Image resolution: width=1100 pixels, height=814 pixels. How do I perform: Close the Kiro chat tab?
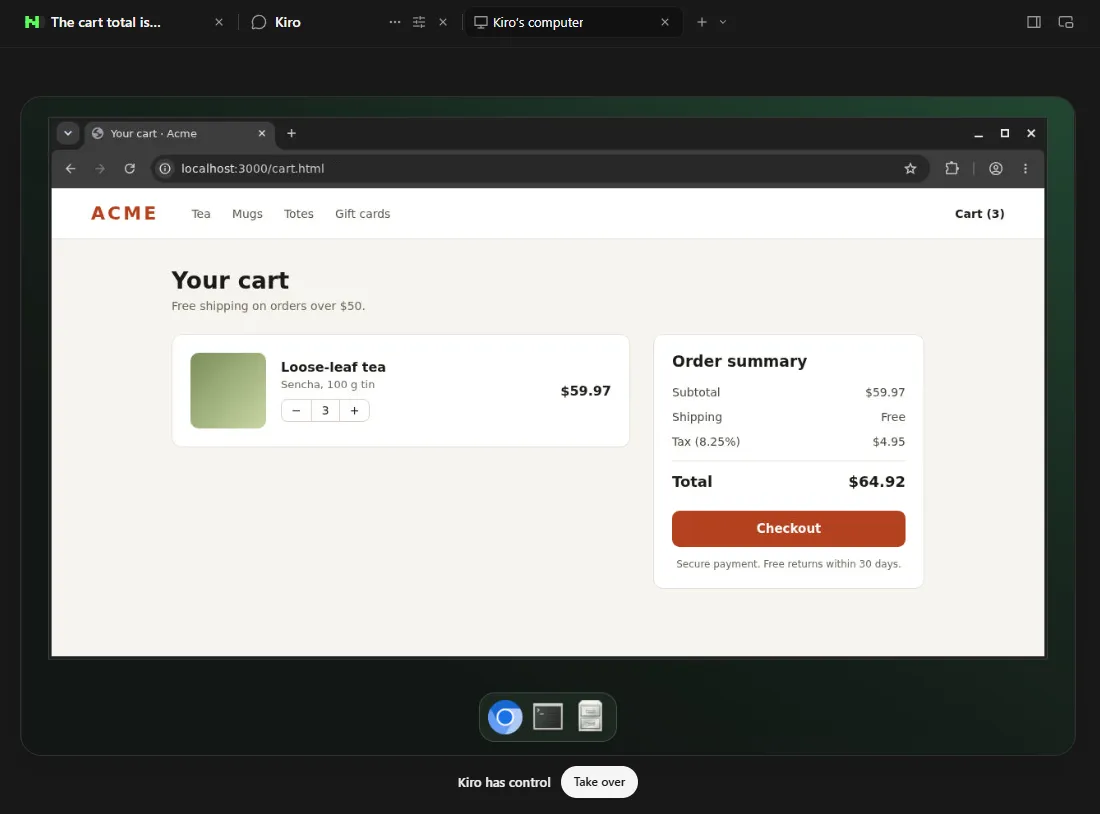443,22
